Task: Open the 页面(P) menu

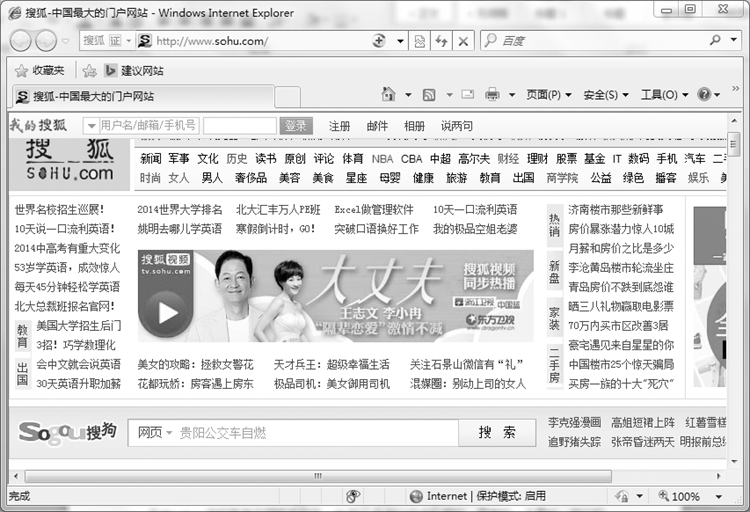Action: pos(549,95)
